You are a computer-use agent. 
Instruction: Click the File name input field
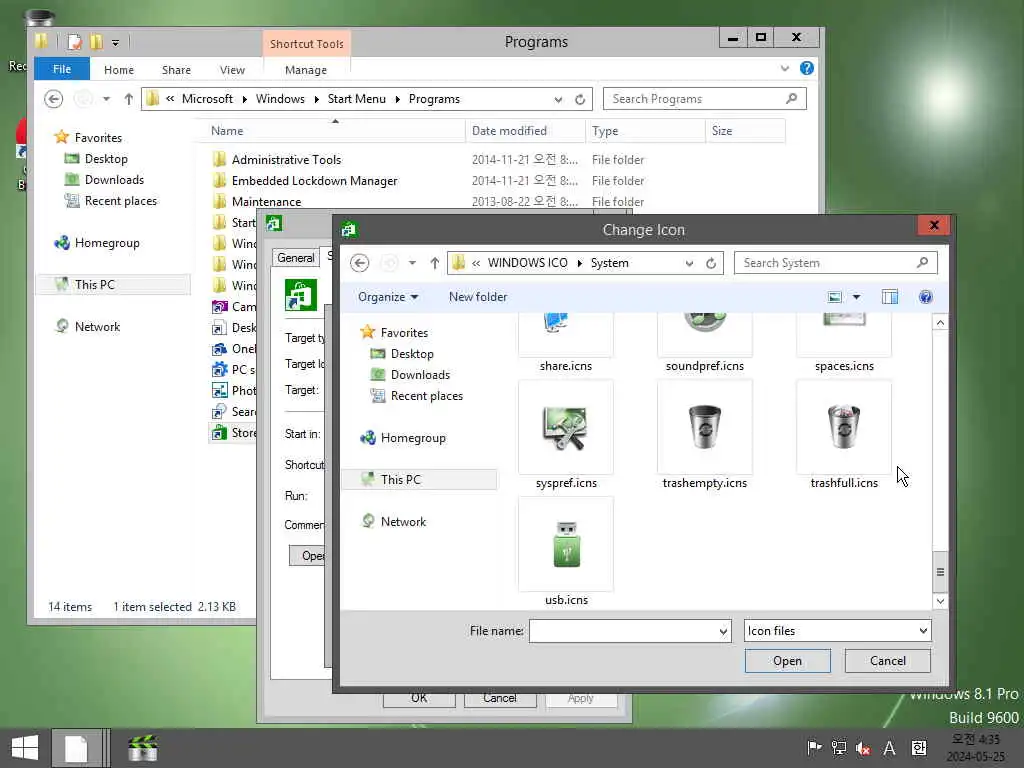pos(624,631)
